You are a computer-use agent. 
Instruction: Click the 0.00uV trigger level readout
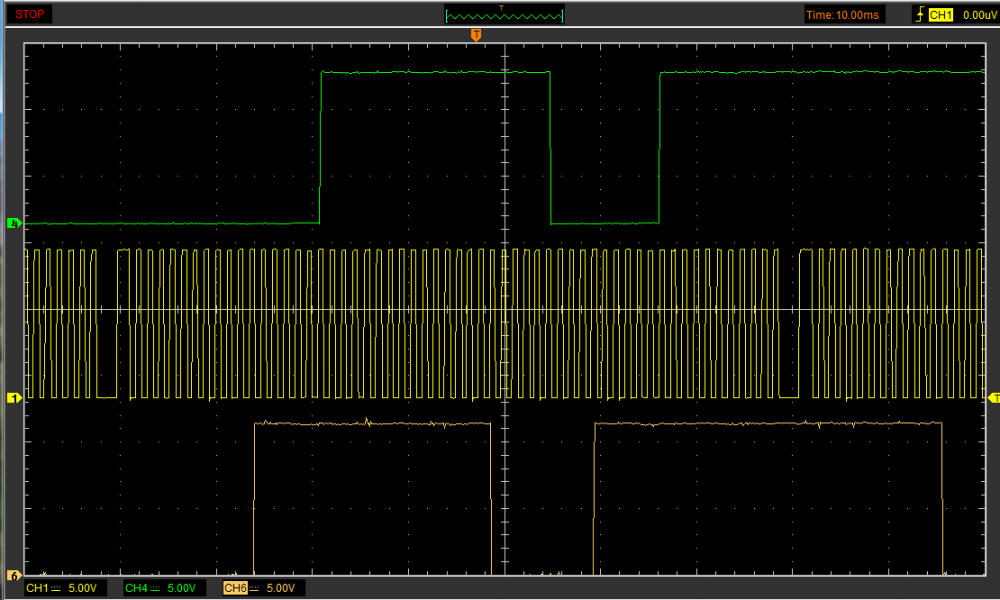click(x=978, y=15)
